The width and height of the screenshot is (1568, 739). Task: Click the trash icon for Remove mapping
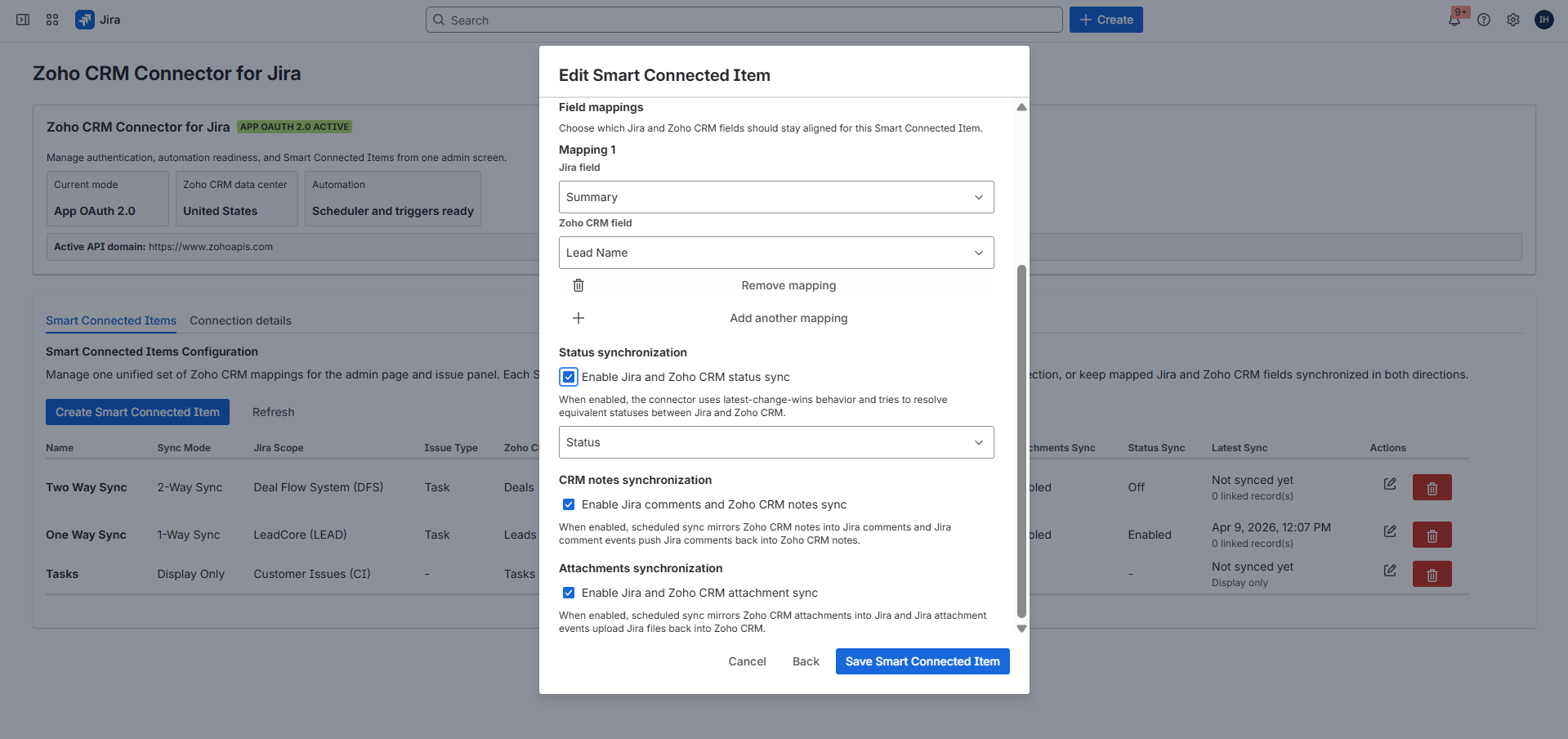579,285
